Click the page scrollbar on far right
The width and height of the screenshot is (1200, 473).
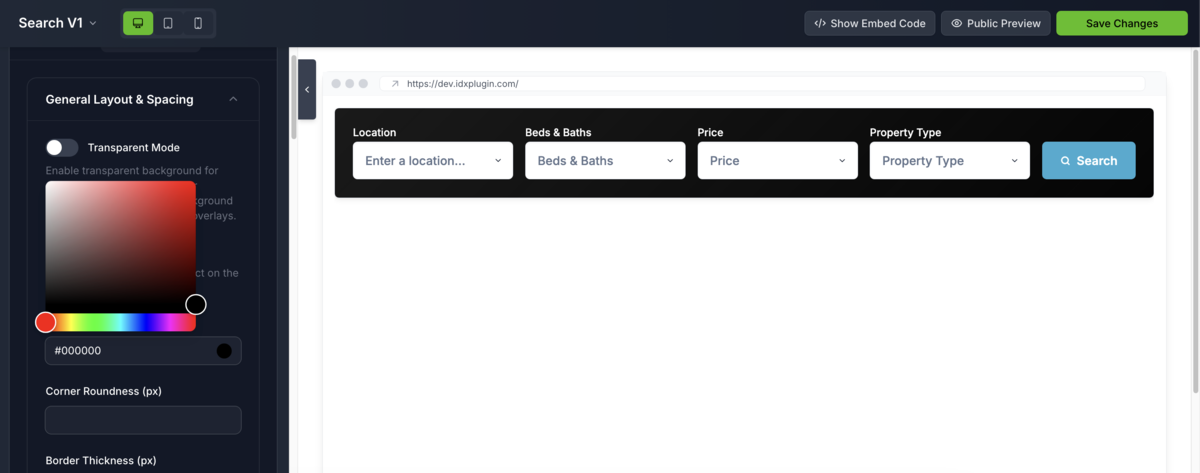pyautogui.click(x=1195, y=220)
